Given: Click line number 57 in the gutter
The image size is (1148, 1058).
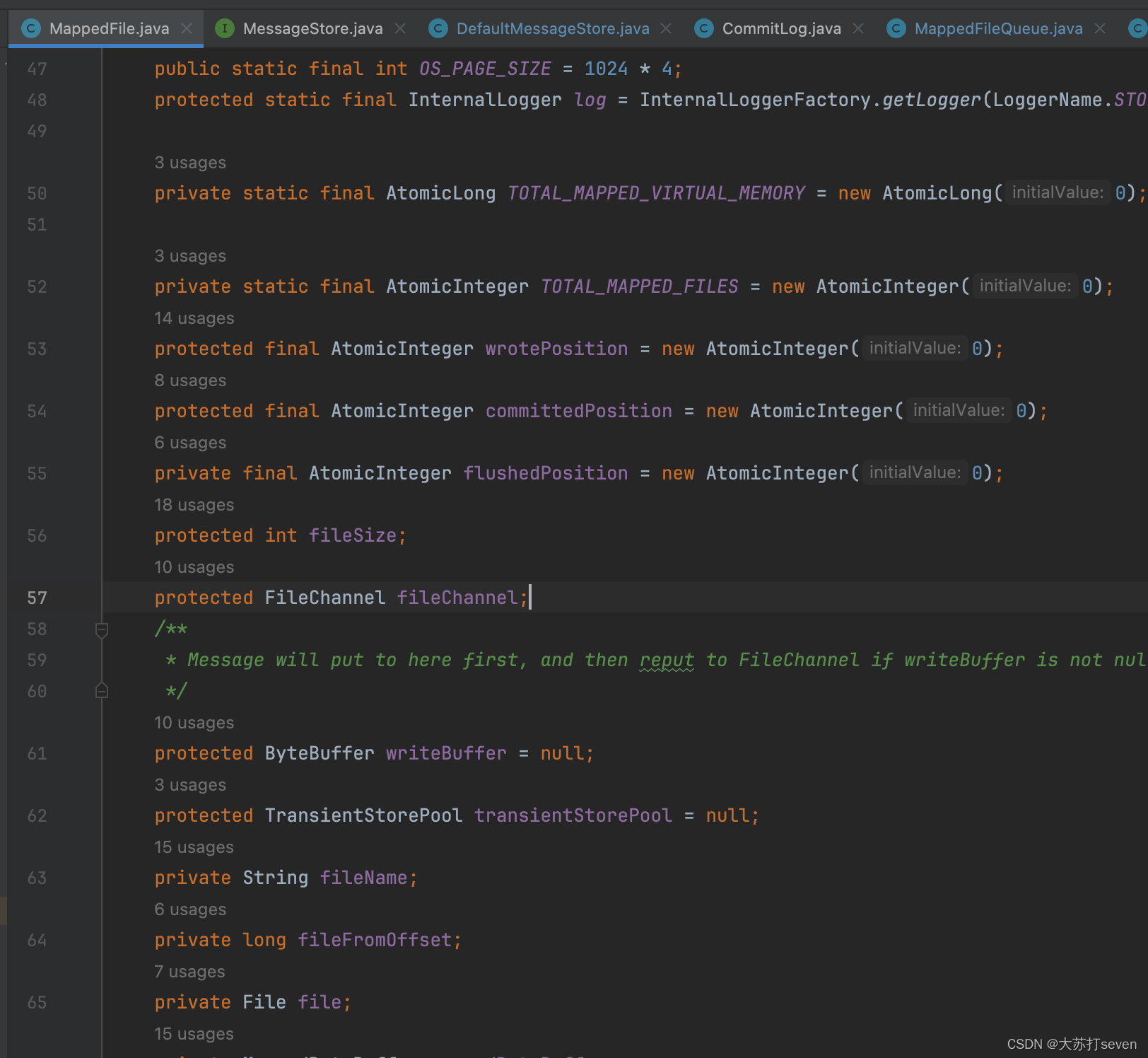Looking at the screenshot, I should [x=37, y=598].
